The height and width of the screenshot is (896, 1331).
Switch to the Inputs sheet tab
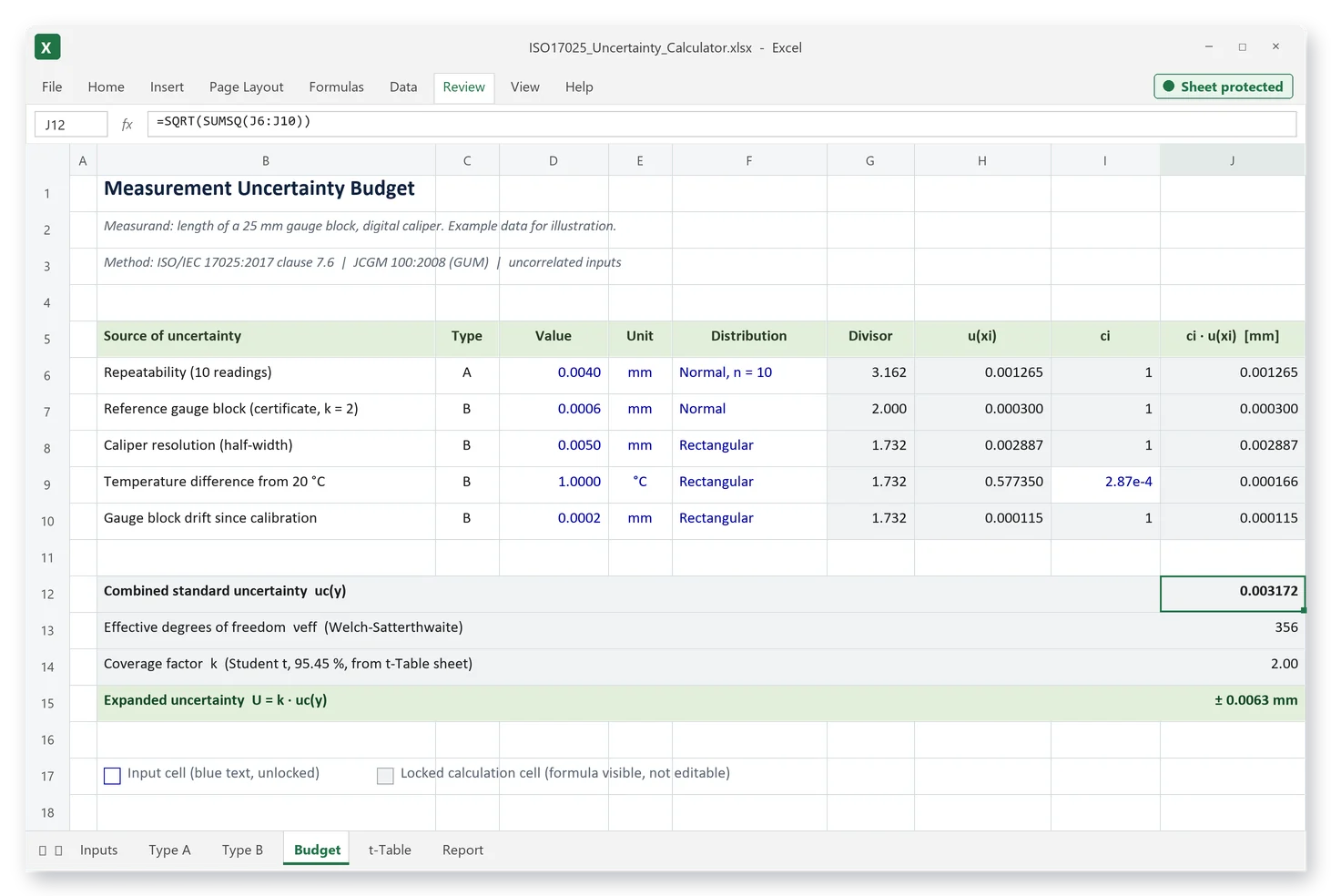click(x=99, y=850)
